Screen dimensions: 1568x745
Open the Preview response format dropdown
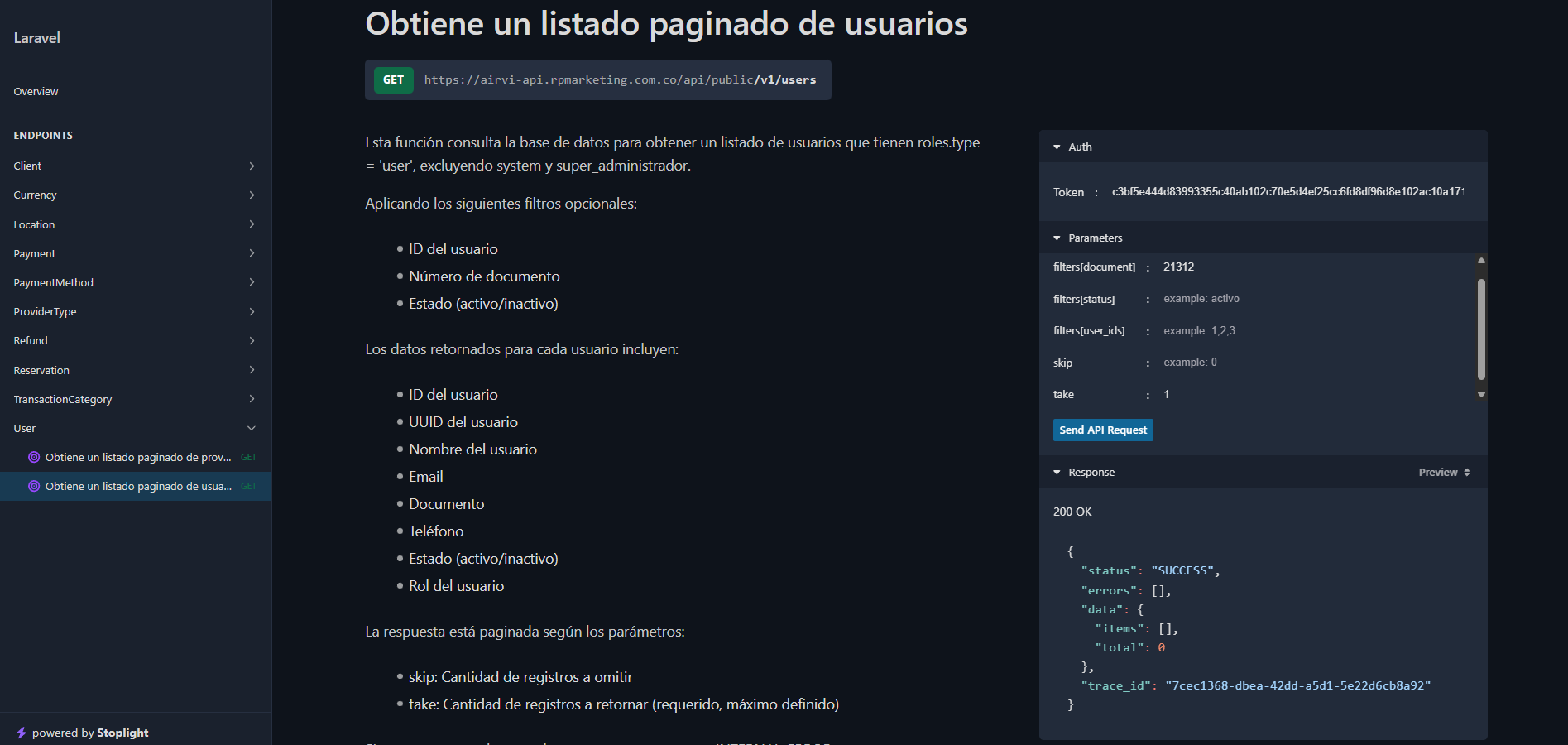(x=1444, y=473)
